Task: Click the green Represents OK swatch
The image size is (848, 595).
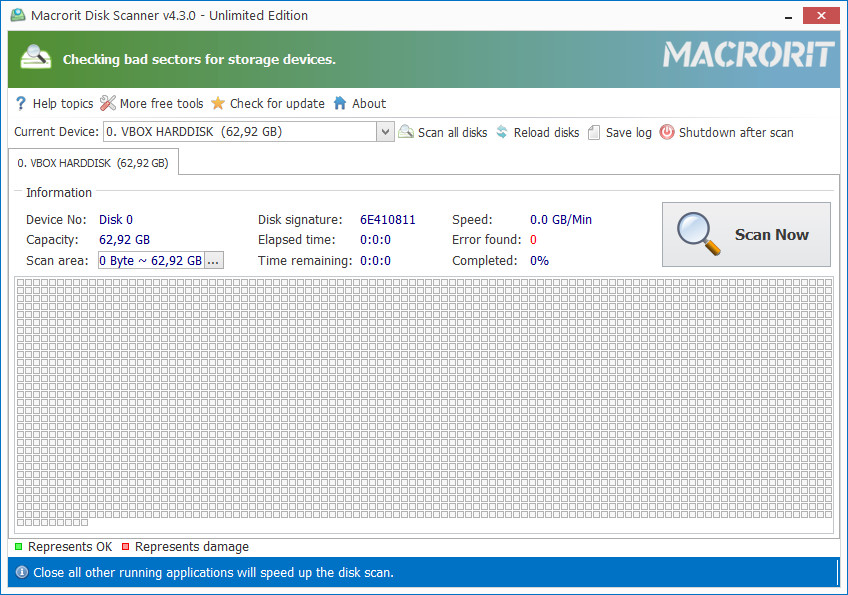Action: pyautogui.click(x=19, y=547)
